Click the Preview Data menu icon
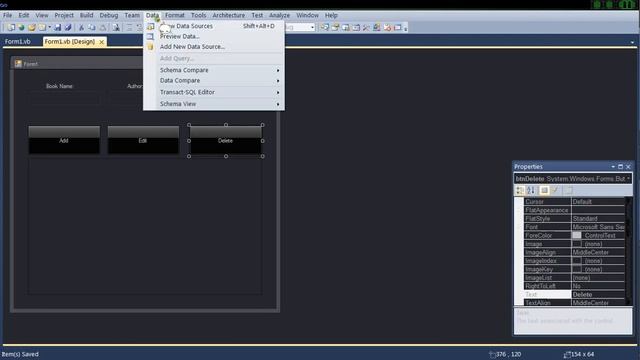 (x=151, y=36)
